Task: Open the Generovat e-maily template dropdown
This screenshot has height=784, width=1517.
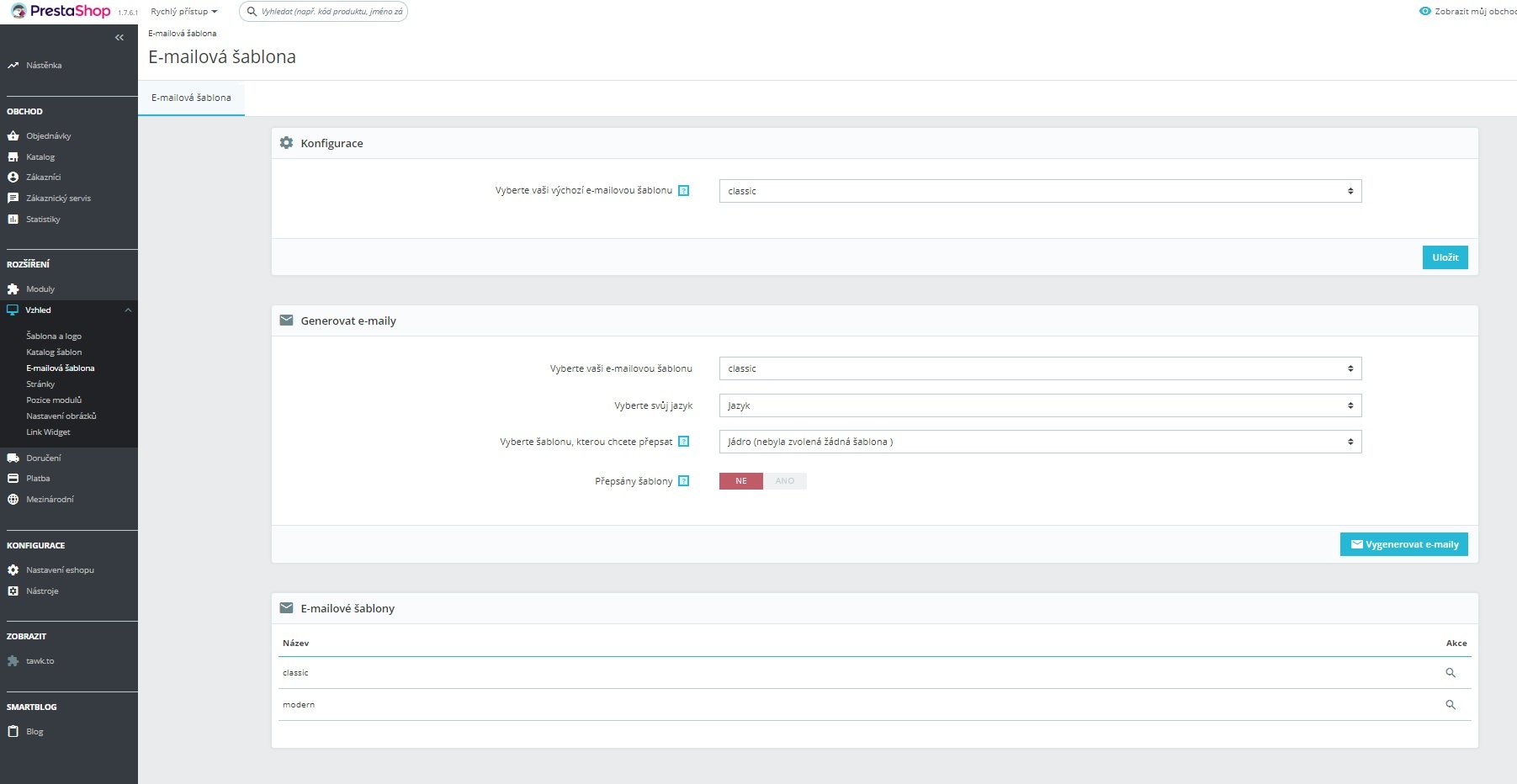Action: (1040, 368)
